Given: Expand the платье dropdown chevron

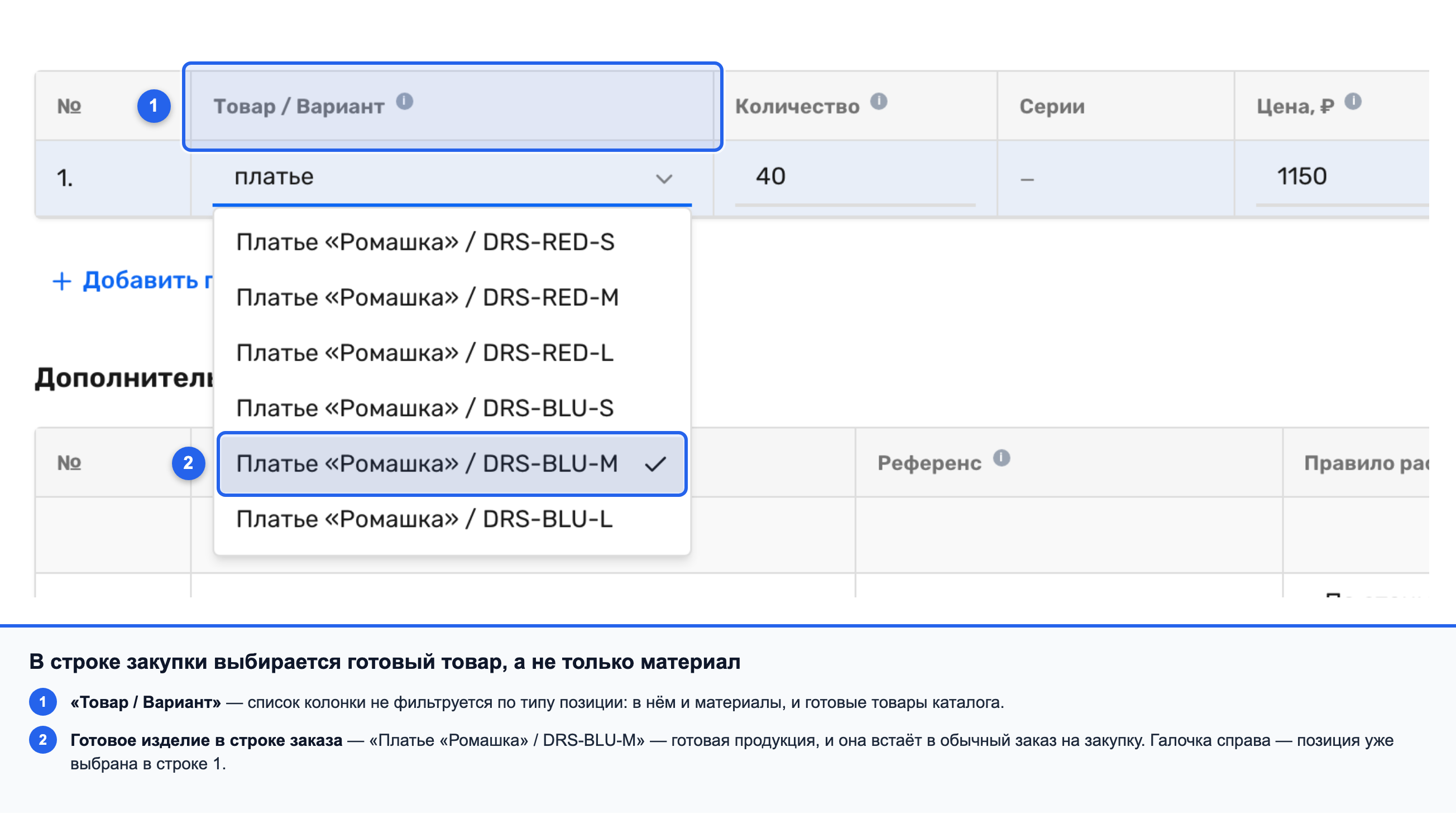Looking at the screenshot, I should (x=664, y=179).
